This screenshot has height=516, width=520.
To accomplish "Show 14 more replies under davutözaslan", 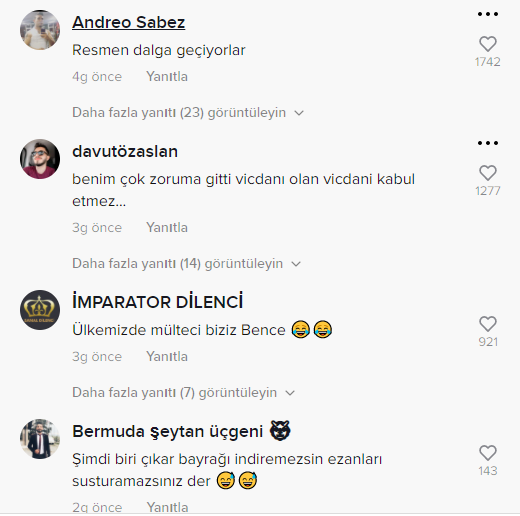I will (187, 264).
